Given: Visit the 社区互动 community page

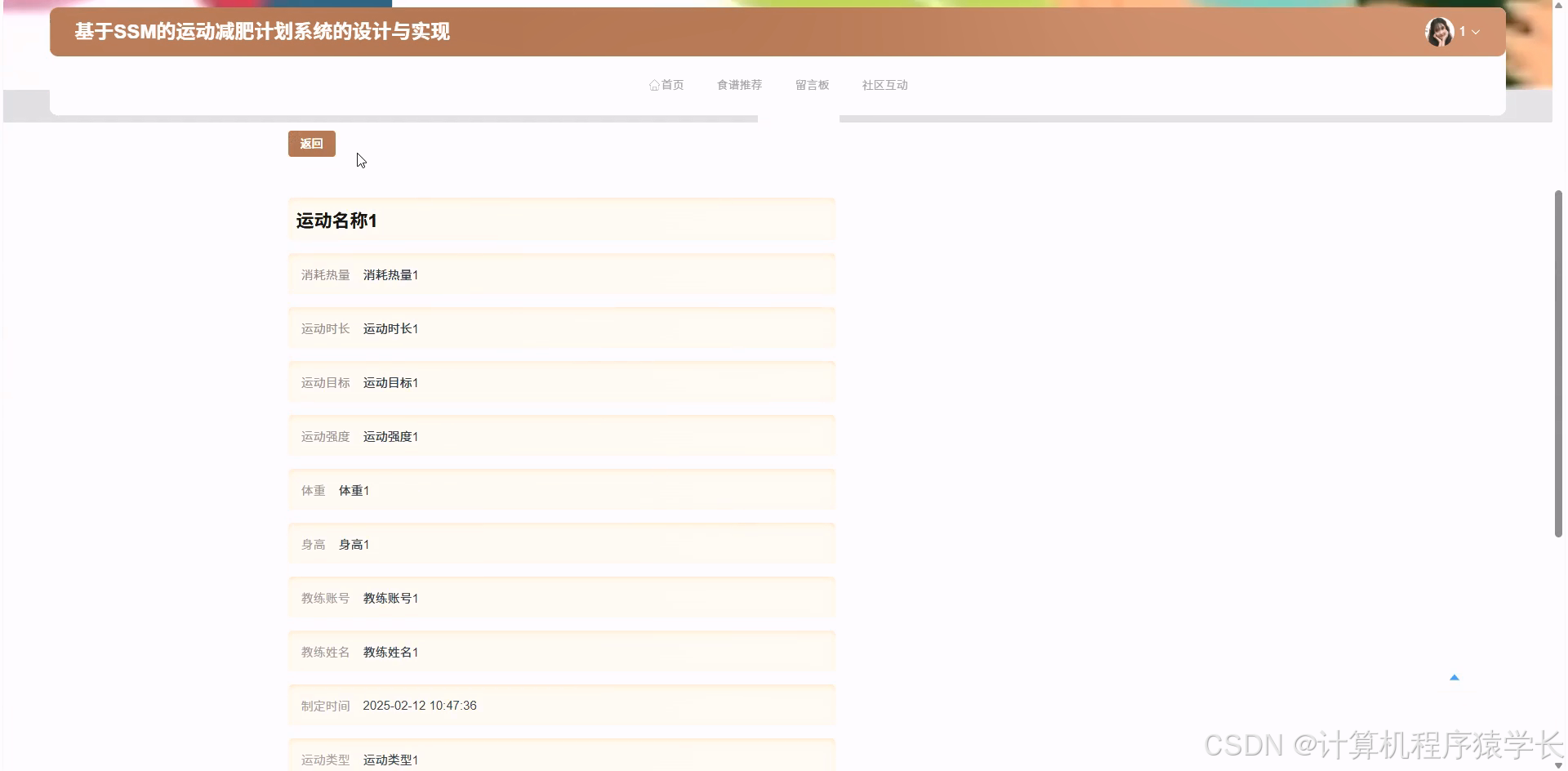Looking at the screenshot, I should point(884,85).
